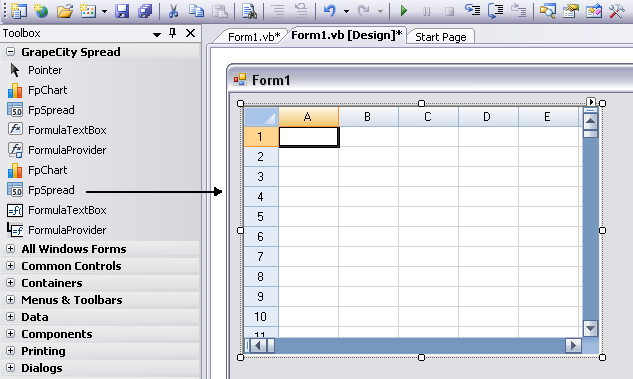Click the vertical scrollbar down arrow
The image size is (633, 379).
pyautogui.click(x=590, y=328)
